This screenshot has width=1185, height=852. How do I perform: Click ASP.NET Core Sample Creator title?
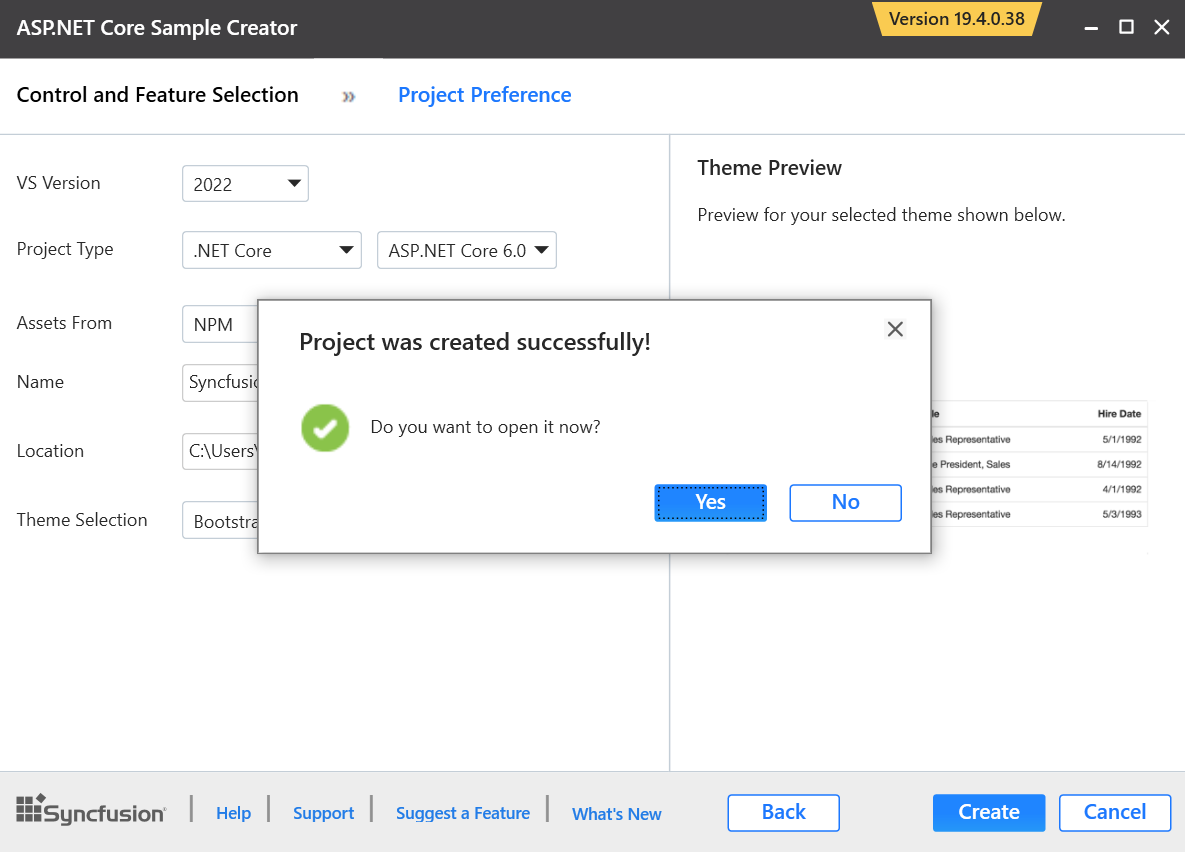pyautogui.click(x=157, y=28)
